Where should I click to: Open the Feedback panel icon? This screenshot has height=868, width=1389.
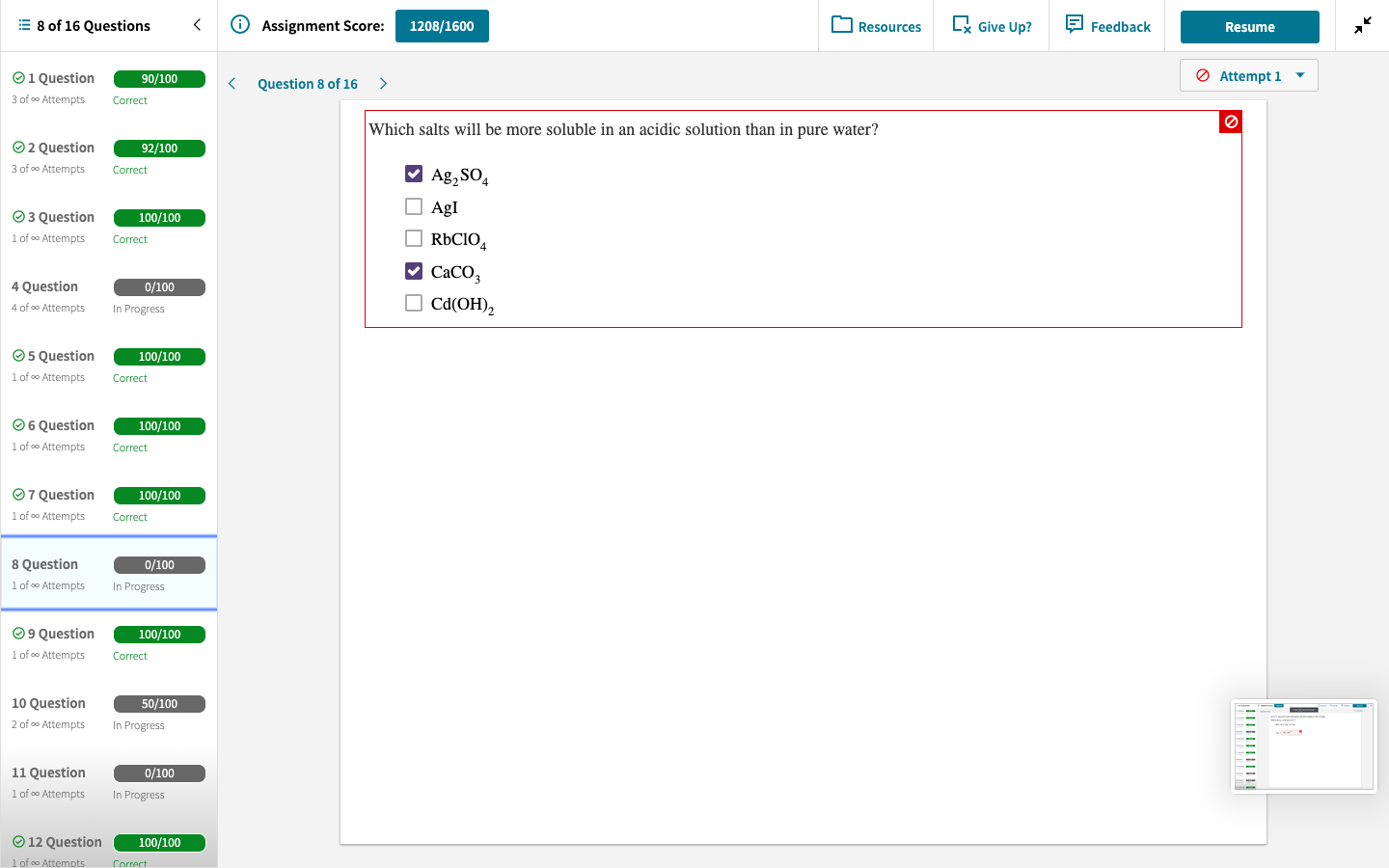click(1074, 25)
